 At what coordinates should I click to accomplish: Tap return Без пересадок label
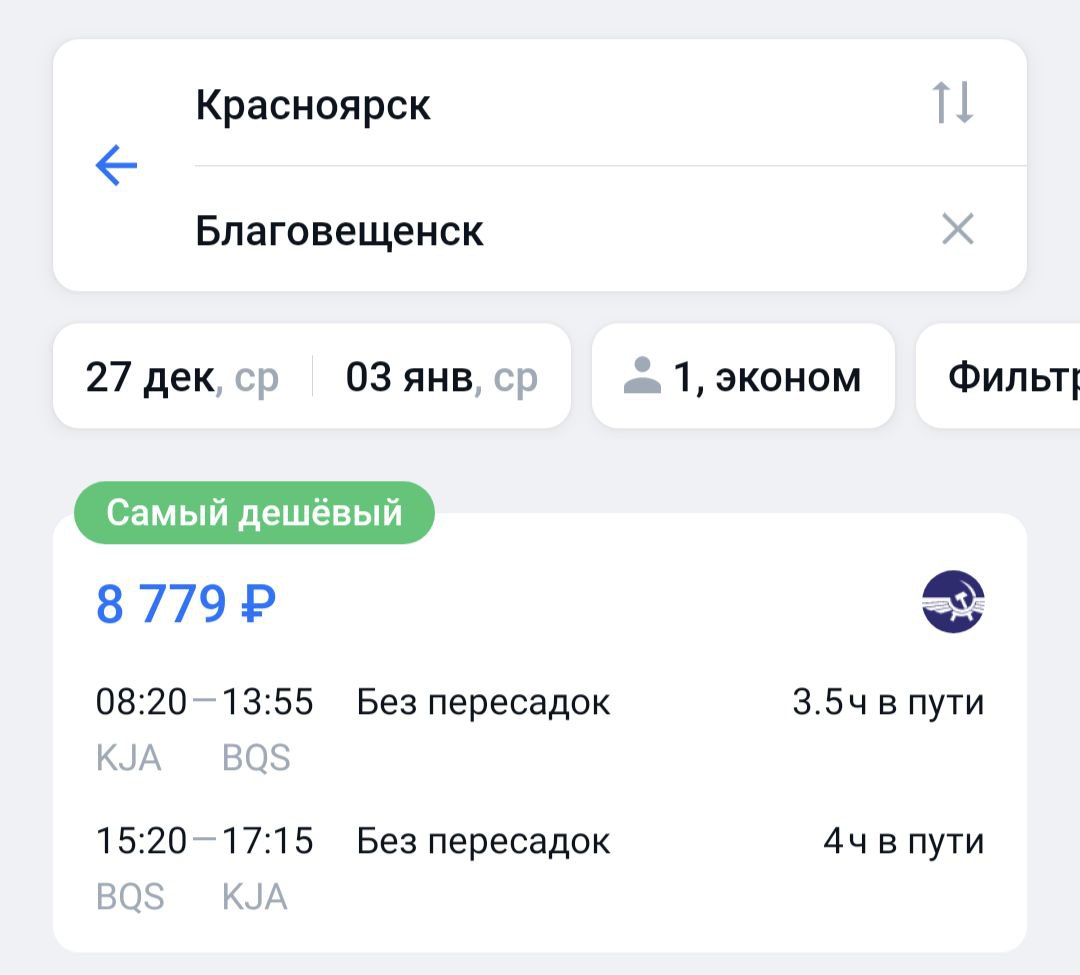coord(483,841)
